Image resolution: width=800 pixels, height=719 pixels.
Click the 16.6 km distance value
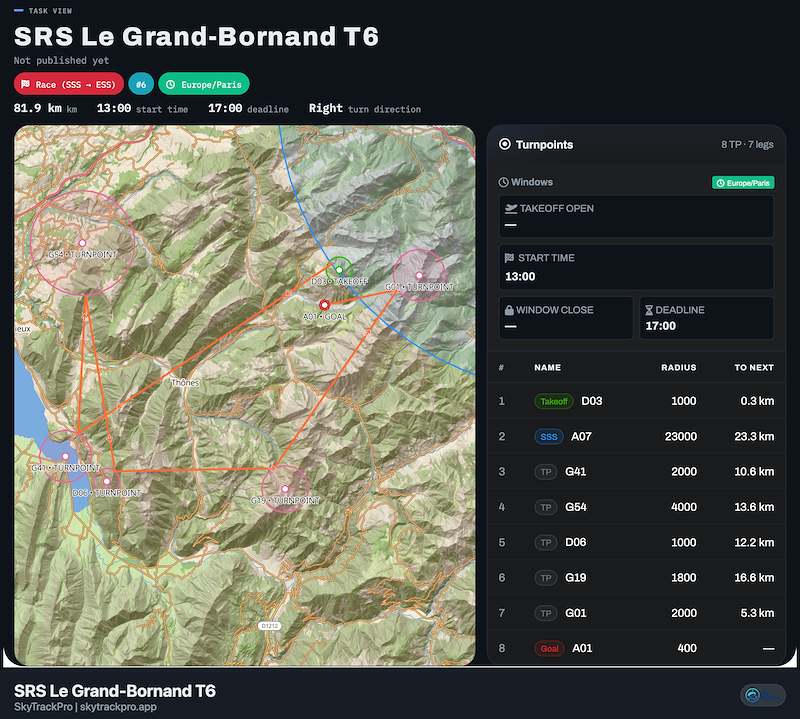754,577
